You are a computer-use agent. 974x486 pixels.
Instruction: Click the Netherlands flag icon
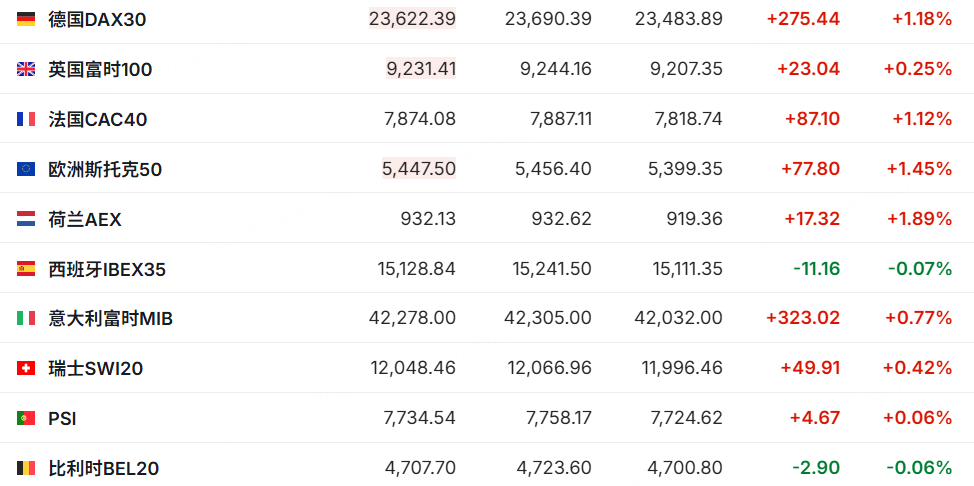coord(26,219)
